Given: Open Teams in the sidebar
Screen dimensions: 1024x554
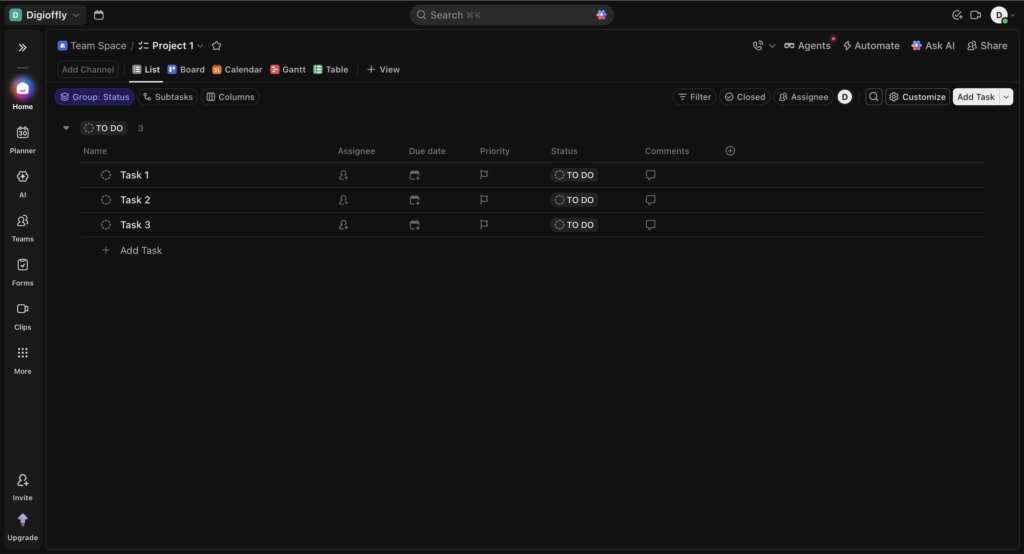Looking at the screenshot, I should (22, 228).
